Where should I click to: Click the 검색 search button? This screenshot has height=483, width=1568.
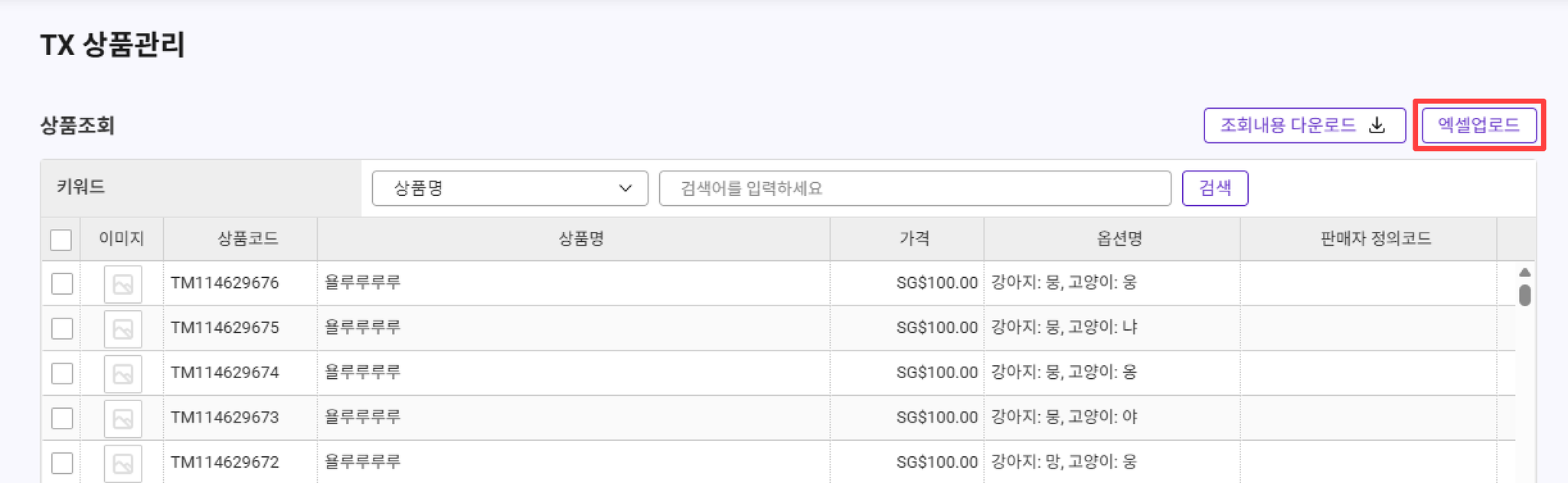coord(1214,188)
